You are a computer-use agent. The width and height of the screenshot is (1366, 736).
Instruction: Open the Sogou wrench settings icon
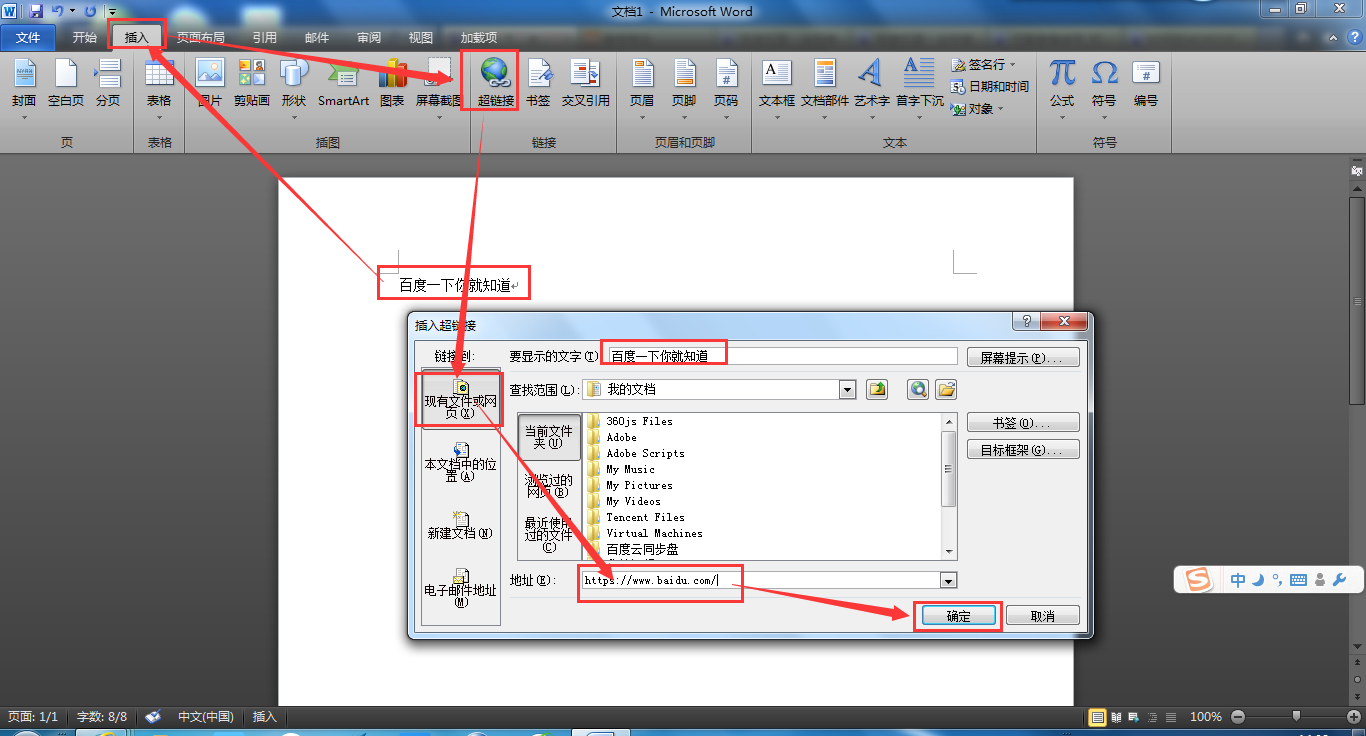[1340, 580]
